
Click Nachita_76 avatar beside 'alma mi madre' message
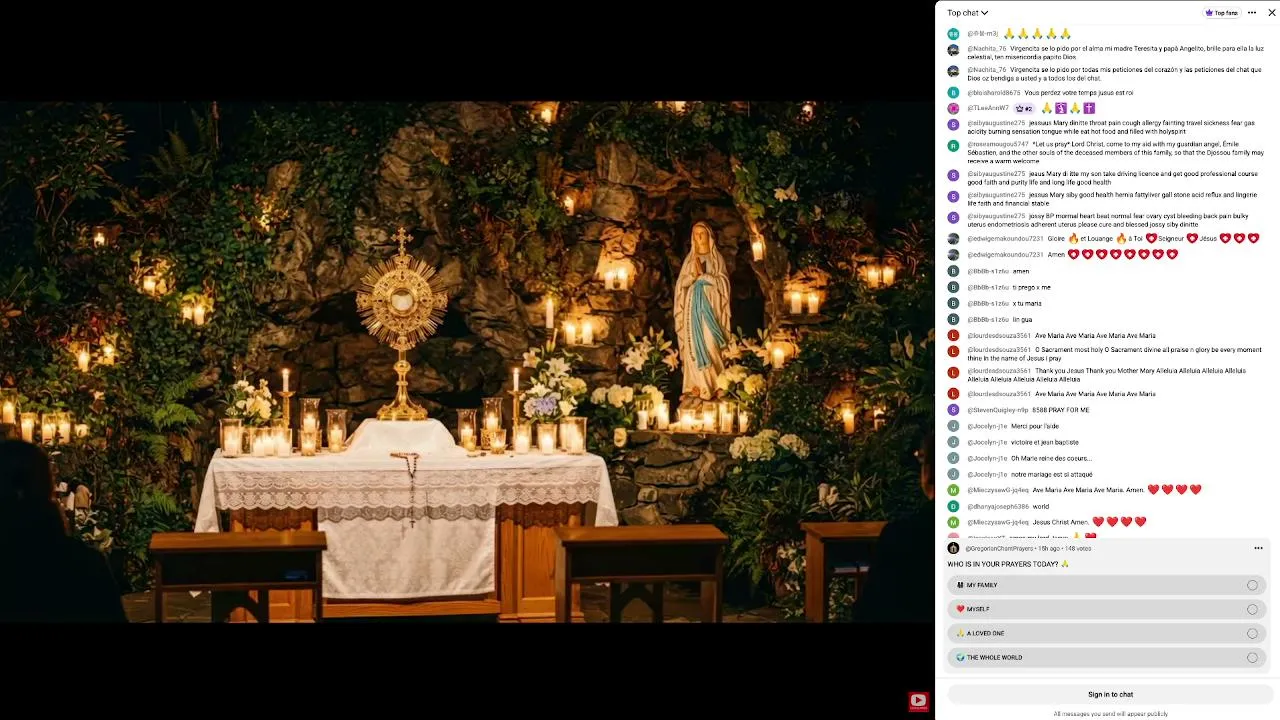[x=953, y=50]
